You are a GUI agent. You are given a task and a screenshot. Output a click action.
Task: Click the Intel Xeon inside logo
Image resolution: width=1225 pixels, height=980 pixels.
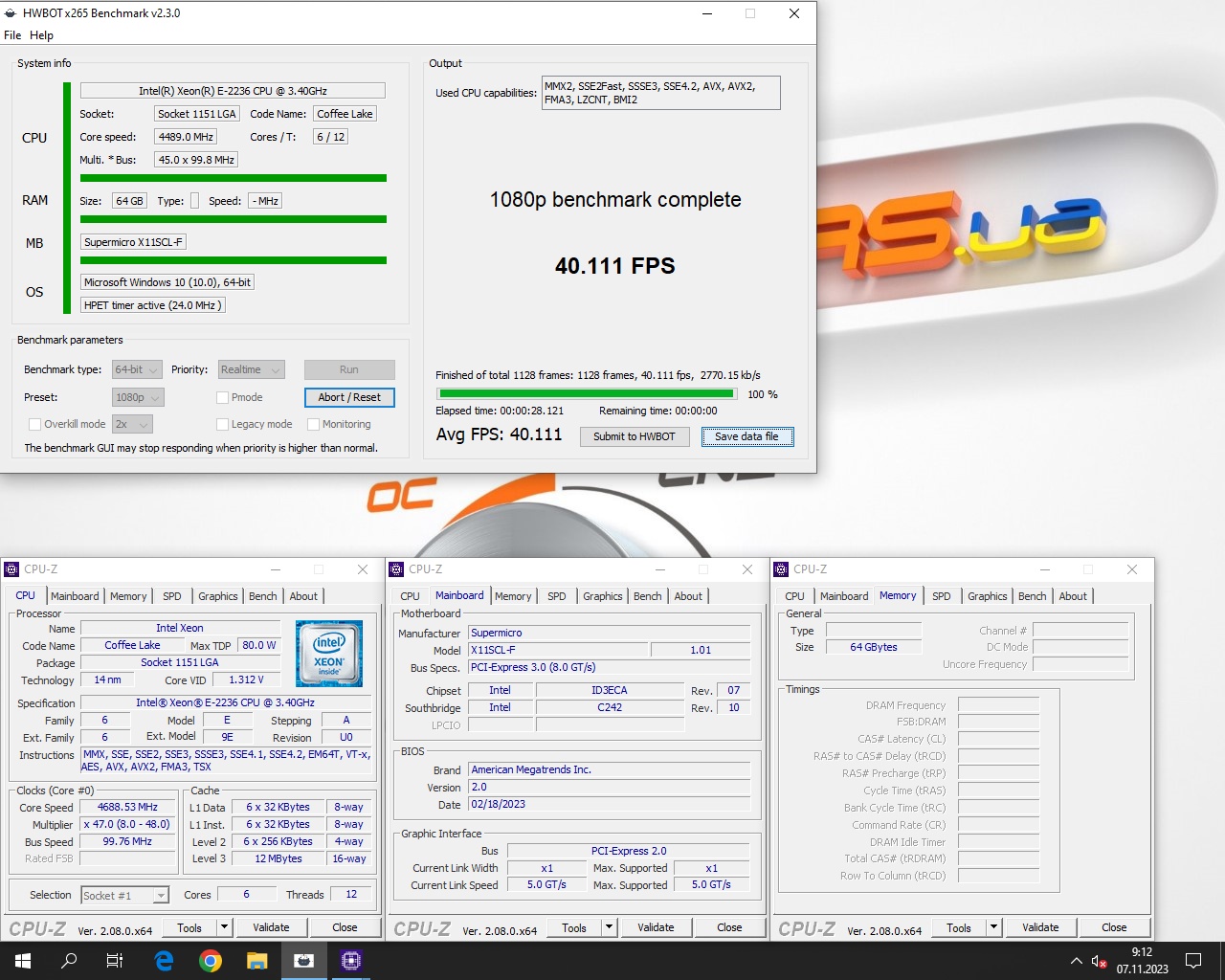click(329, 653)
